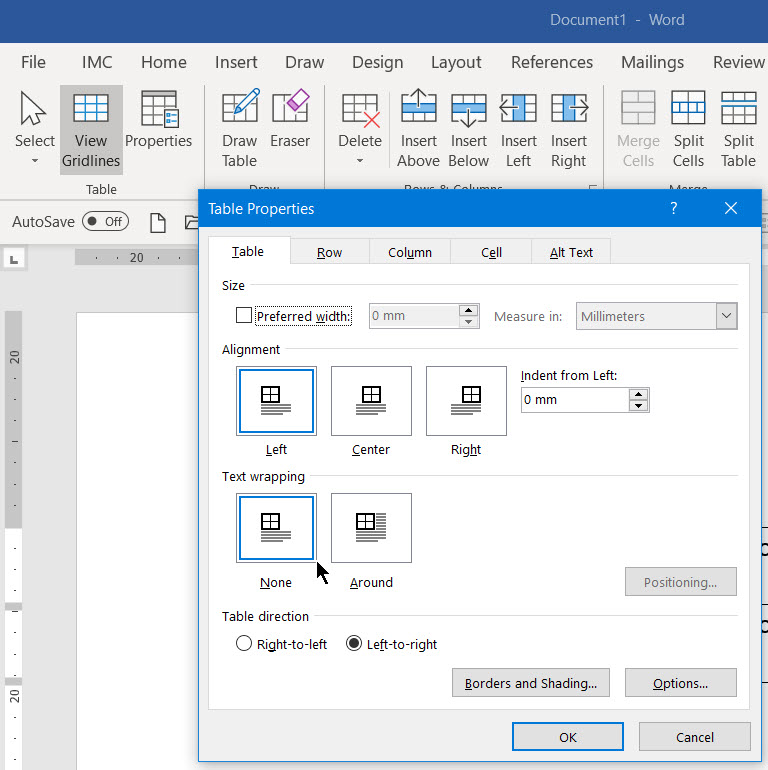
Task: Click the disabled Positioning button
Action: click(681, 582)
